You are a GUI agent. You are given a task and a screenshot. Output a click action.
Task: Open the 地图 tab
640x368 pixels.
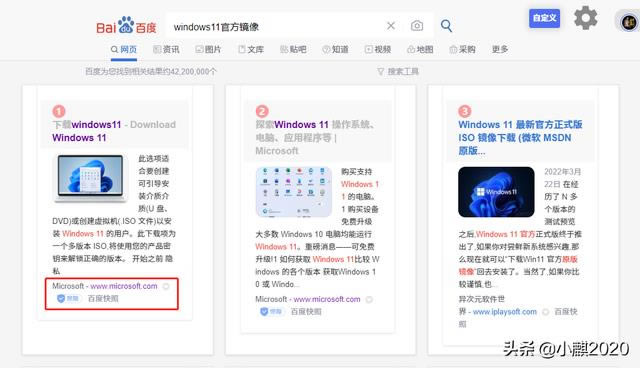(420, 49)
